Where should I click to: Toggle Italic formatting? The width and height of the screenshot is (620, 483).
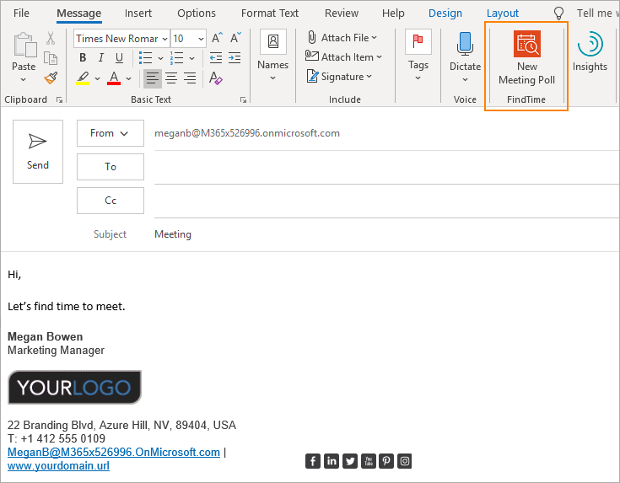[x=101, y=58]
